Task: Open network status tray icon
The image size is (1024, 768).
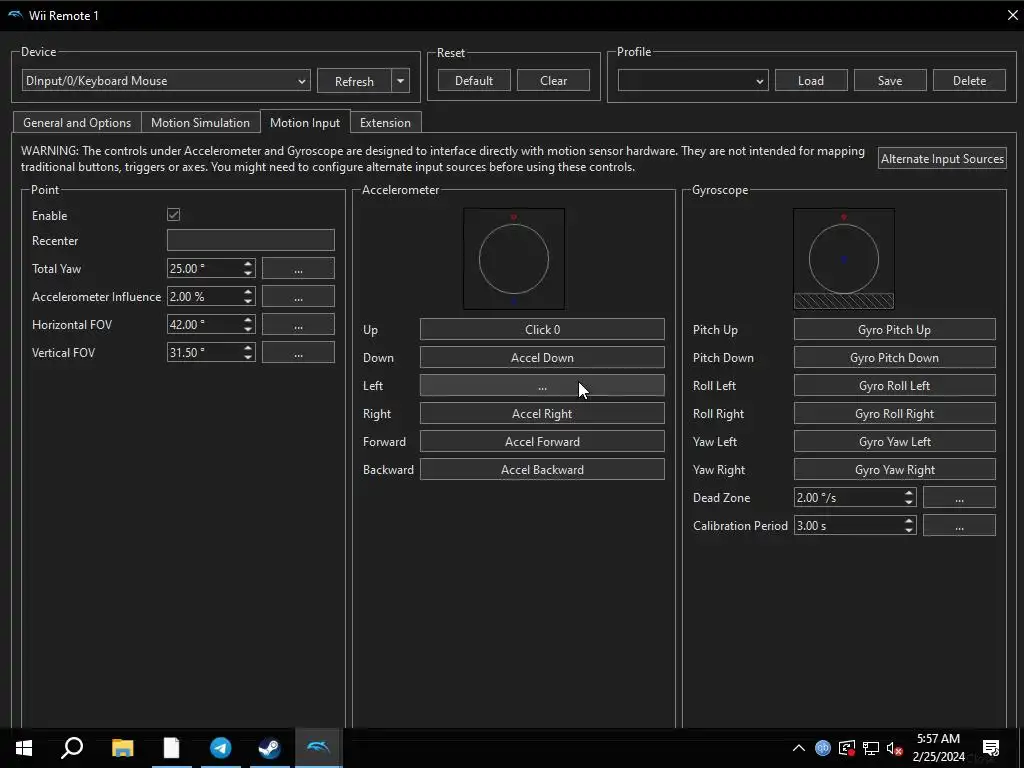Action: pyautogui.click(x=871, y=748)
